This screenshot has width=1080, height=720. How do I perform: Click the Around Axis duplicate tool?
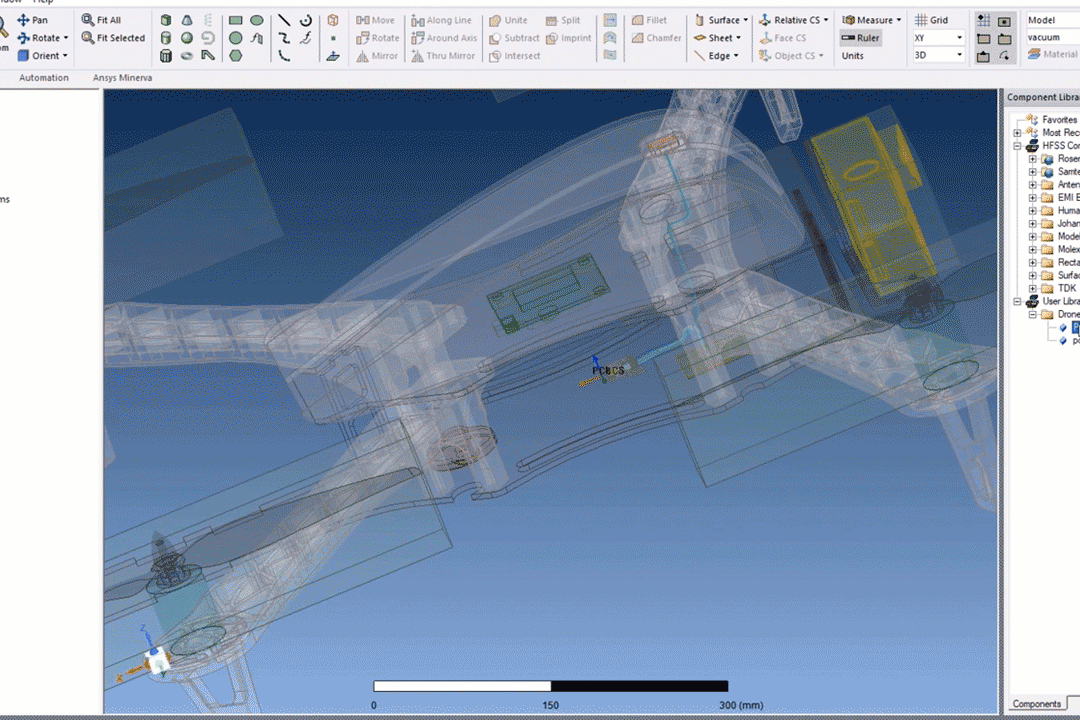(444, 38)
